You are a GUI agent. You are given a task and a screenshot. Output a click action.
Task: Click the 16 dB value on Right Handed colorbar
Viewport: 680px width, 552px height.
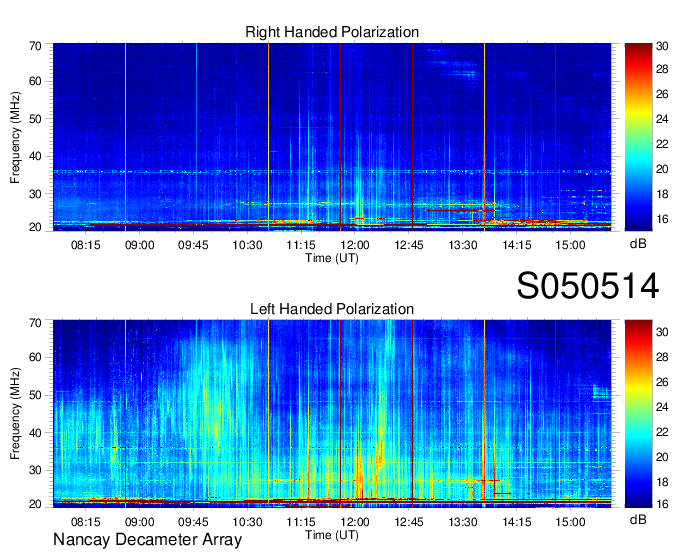[x=662, y=219]
